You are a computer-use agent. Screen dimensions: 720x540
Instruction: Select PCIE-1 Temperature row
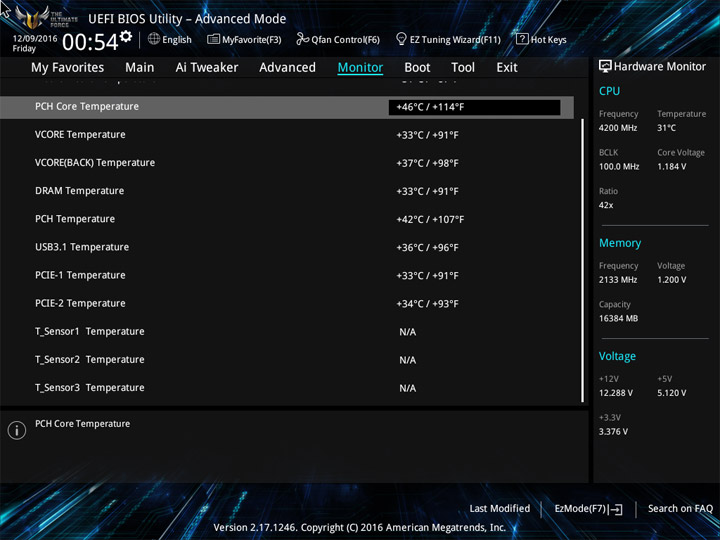pyautogui.click(x=287, y=276)
